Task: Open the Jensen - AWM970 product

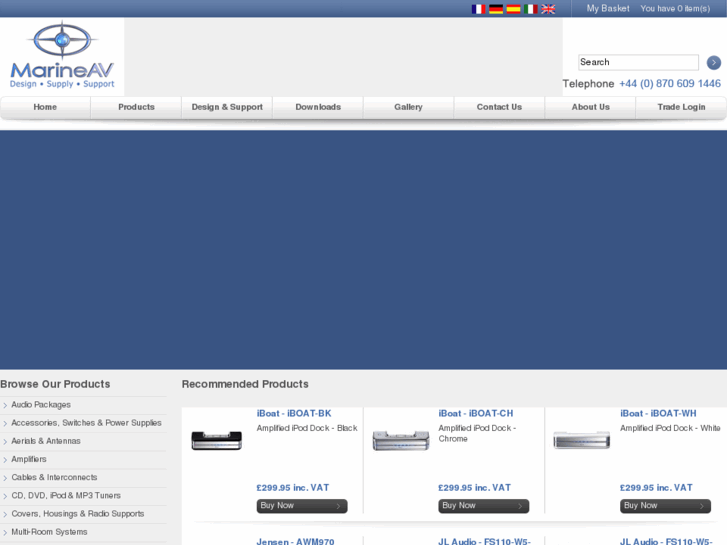Action: point(295,541)
